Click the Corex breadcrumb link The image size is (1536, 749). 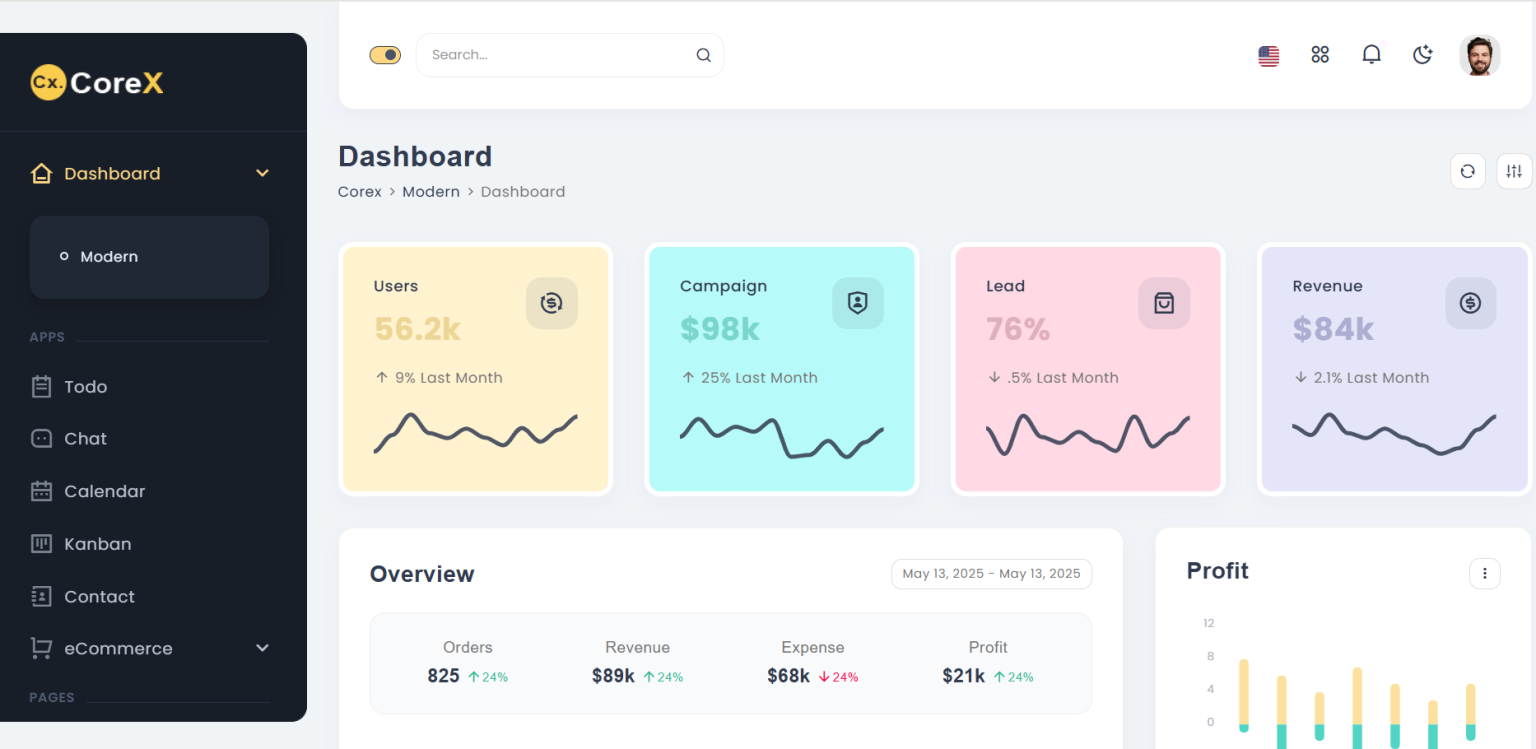point(359,191)
